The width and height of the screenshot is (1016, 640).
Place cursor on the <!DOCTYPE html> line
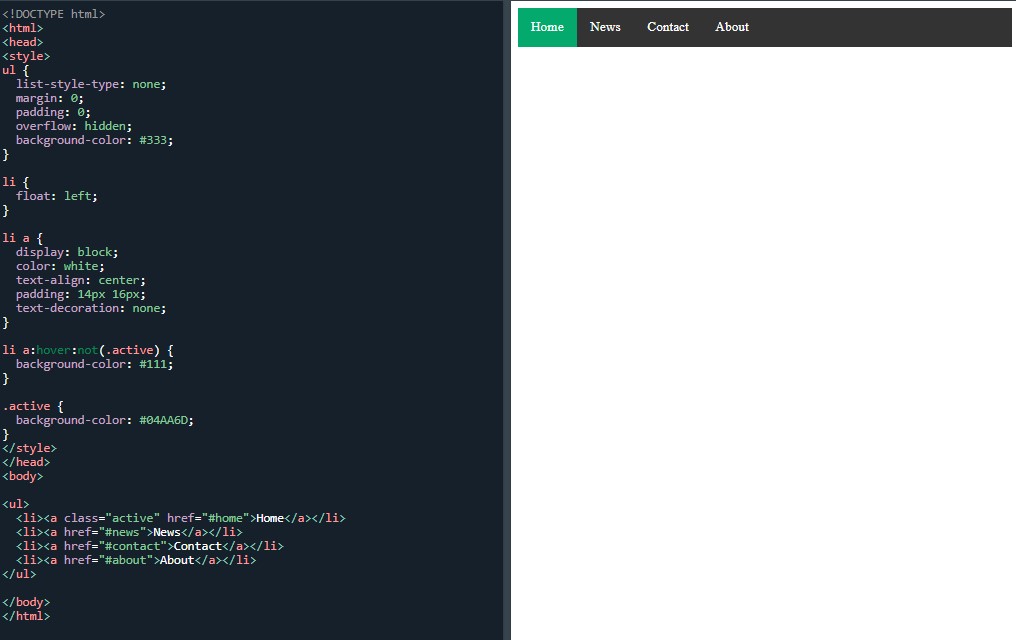53,14
